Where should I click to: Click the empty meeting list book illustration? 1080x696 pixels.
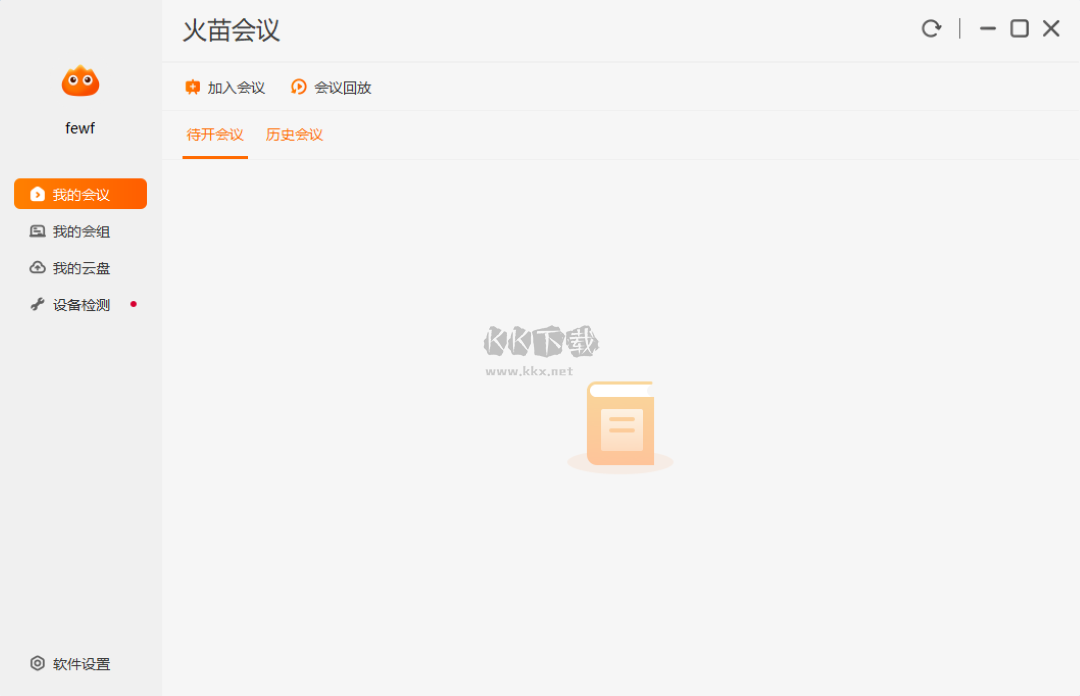[x=620, y=424]
